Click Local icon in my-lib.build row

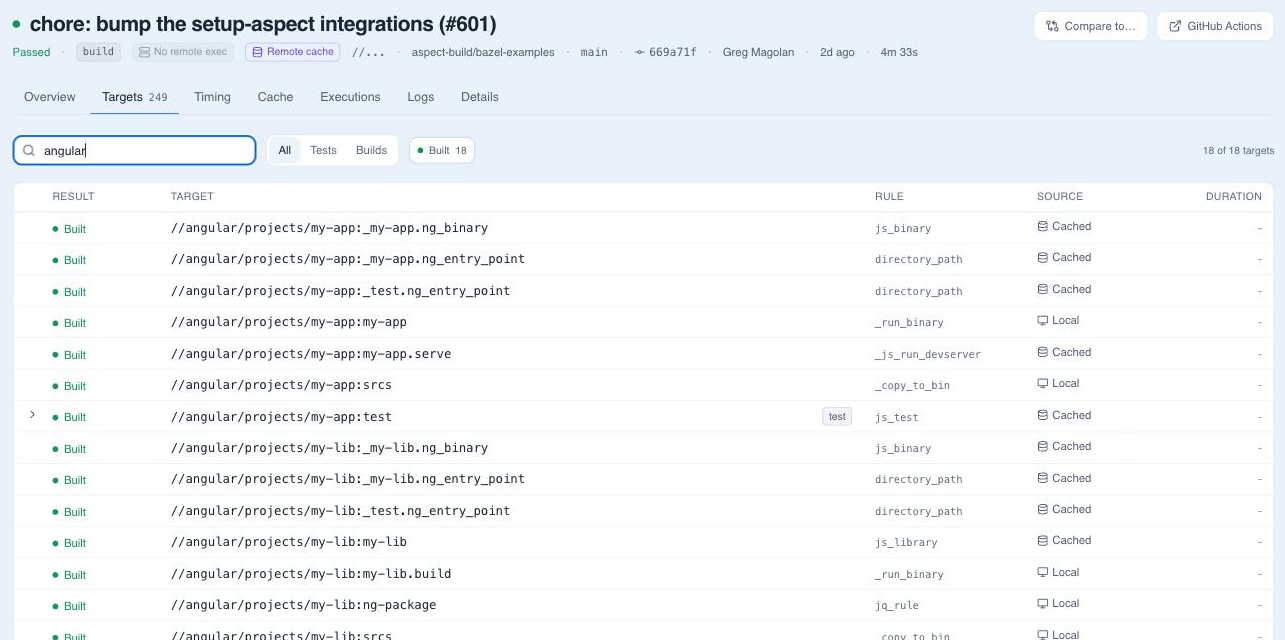click(x=1043, y=572)
